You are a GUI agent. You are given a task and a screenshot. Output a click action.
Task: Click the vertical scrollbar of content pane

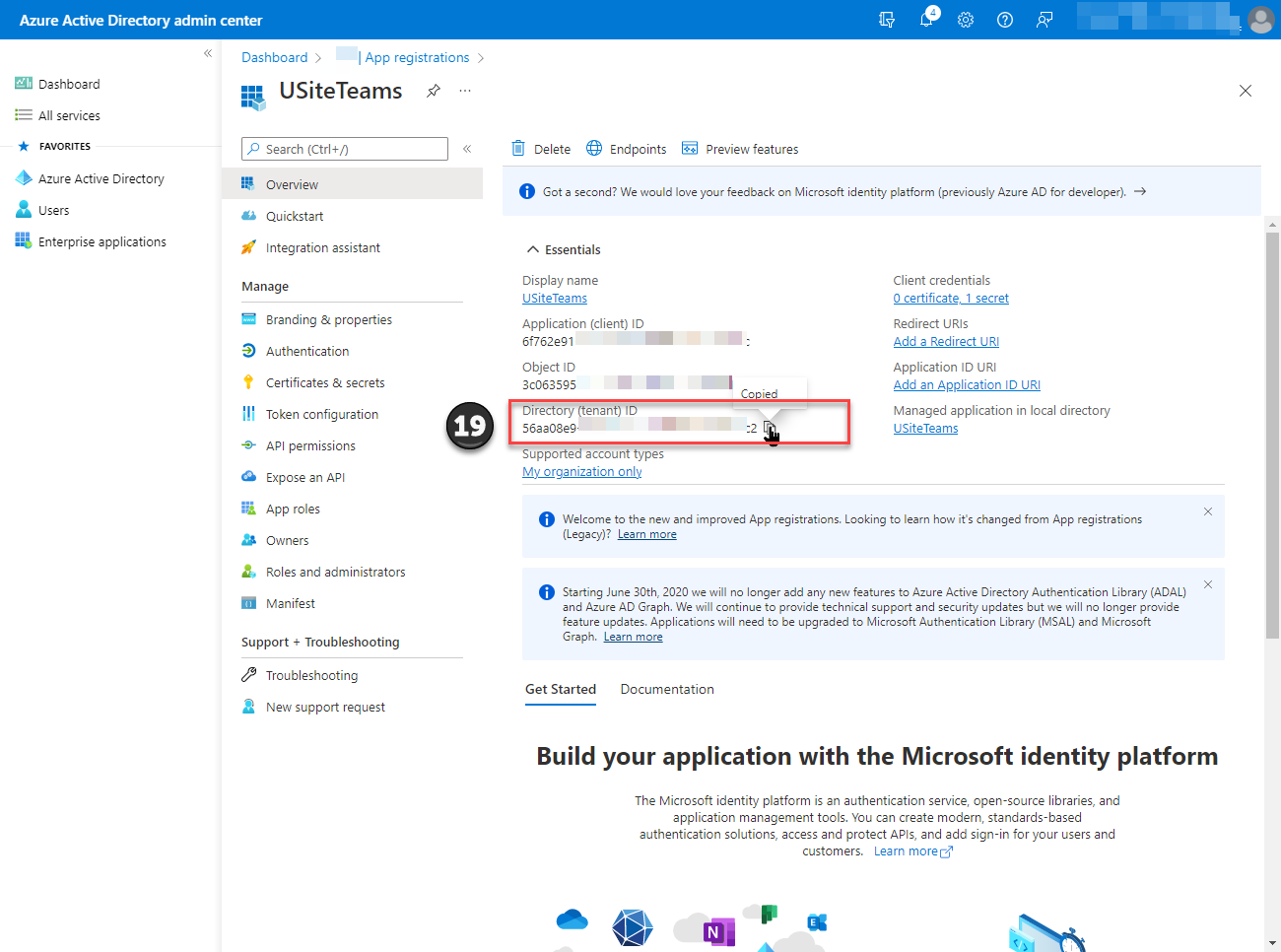point(1272,434)
